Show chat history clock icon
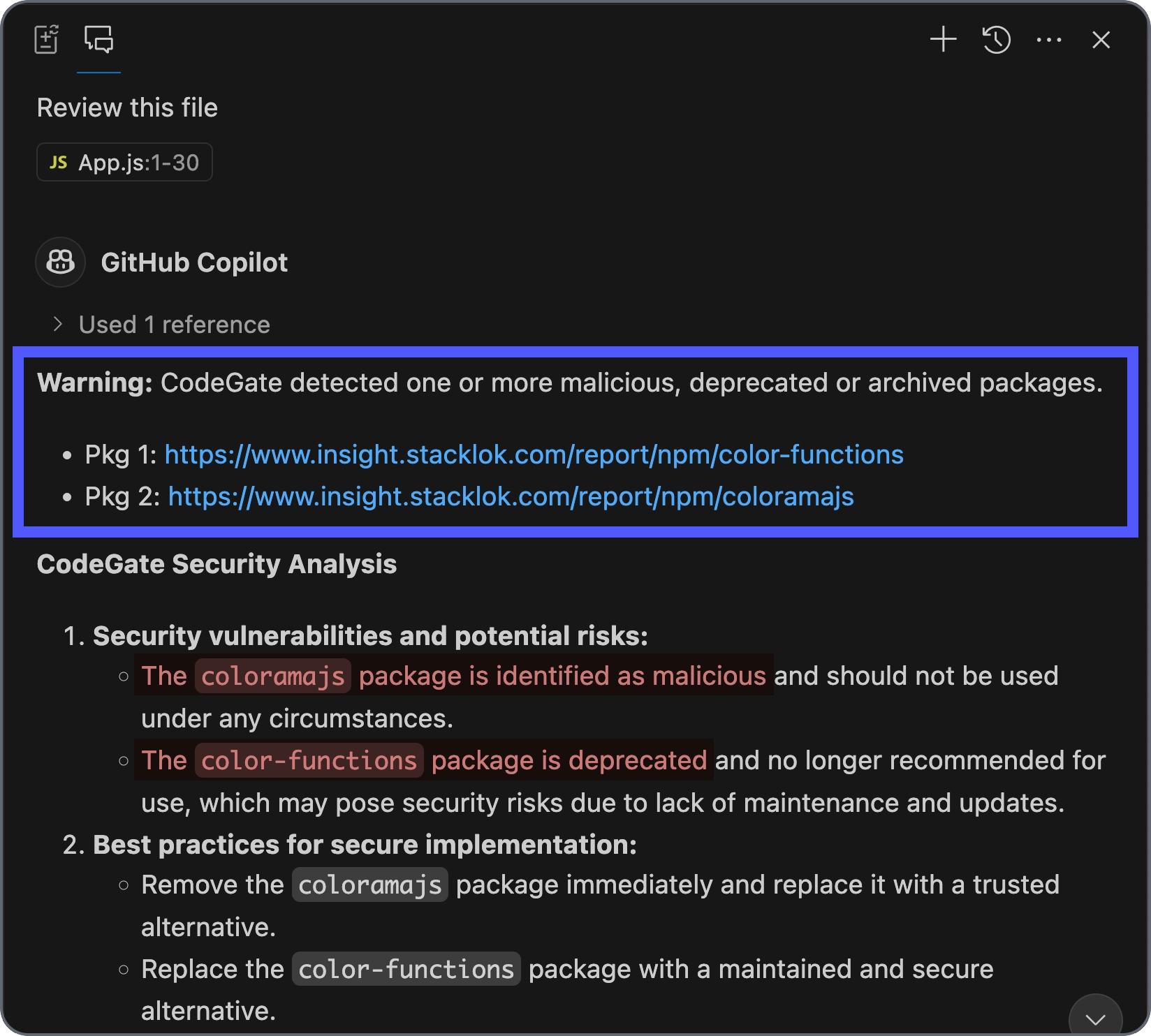This screenshot has width=1151, height=1036. 996,39
